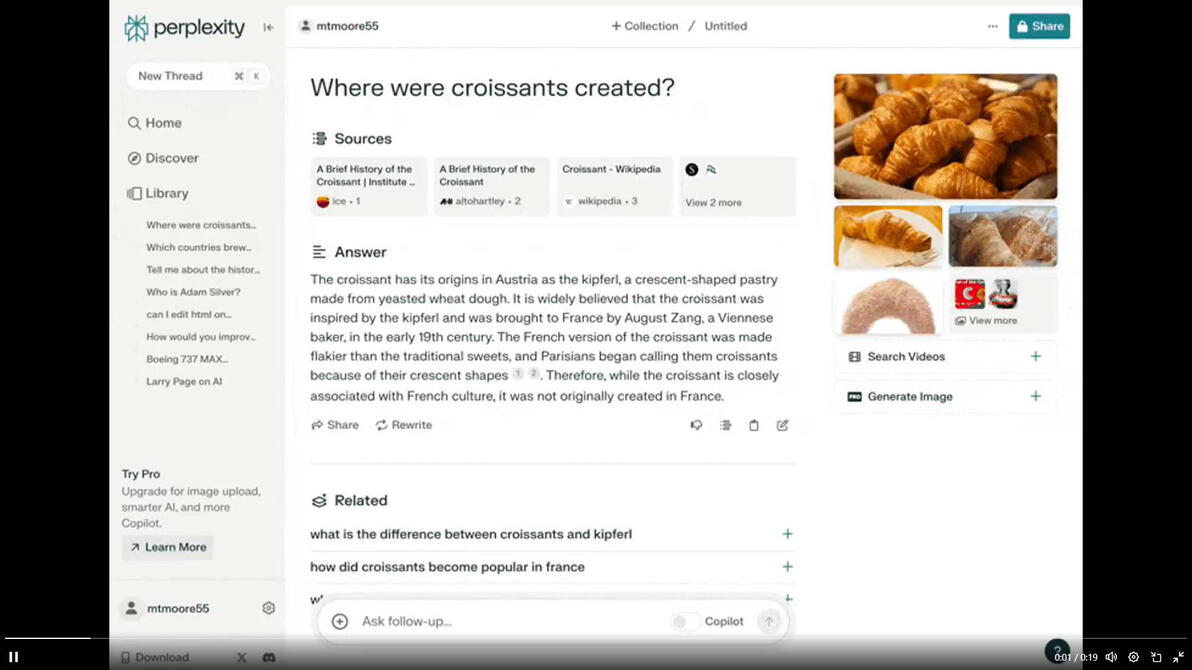1192x670 pixels.
Task: Start a New Thread
Action: tap(198, 76)
